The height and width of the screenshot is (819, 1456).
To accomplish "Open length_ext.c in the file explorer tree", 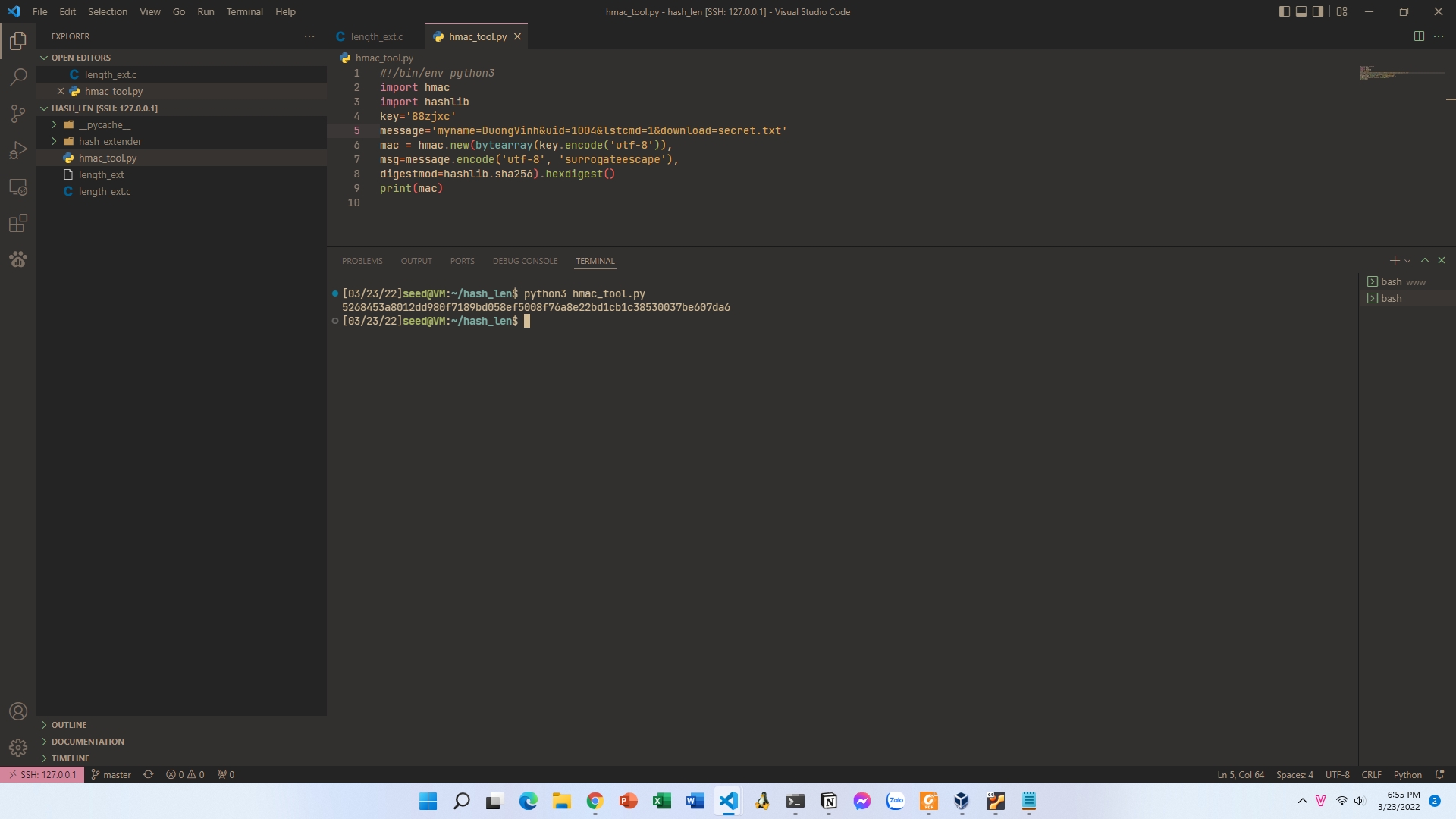I will 105,192.
